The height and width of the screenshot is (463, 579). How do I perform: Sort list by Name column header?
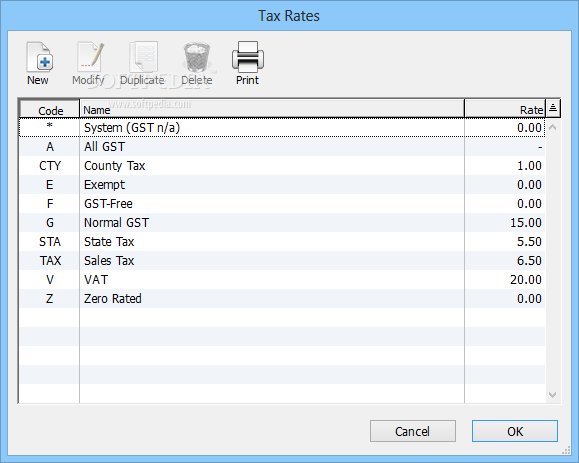tap(272, 109)
